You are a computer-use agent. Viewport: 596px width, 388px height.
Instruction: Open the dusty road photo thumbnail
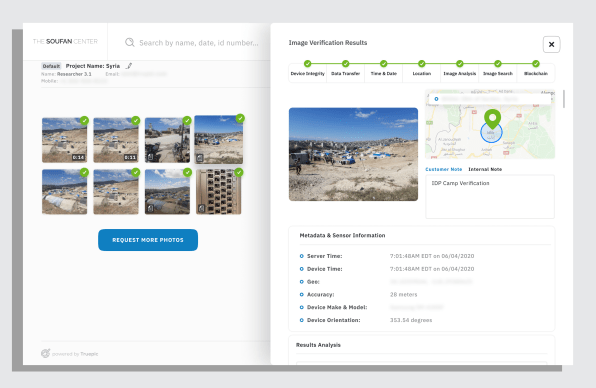(167, 140)
